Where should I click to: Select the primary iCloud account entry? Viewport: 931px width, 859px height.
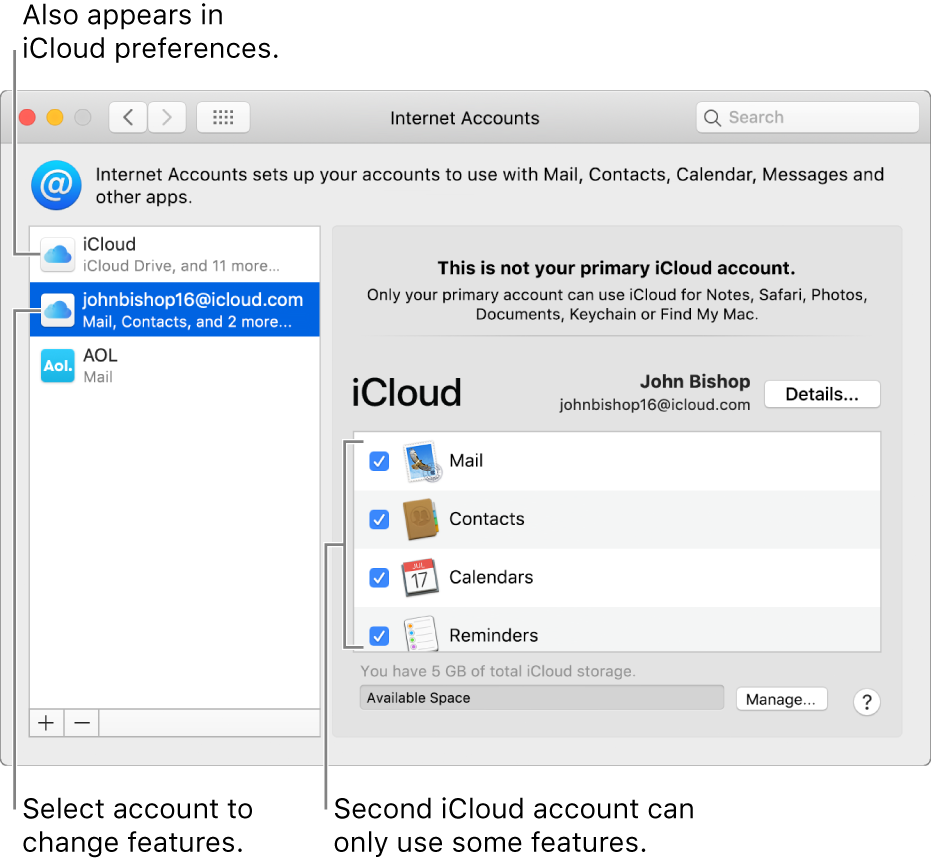(175, 254)
